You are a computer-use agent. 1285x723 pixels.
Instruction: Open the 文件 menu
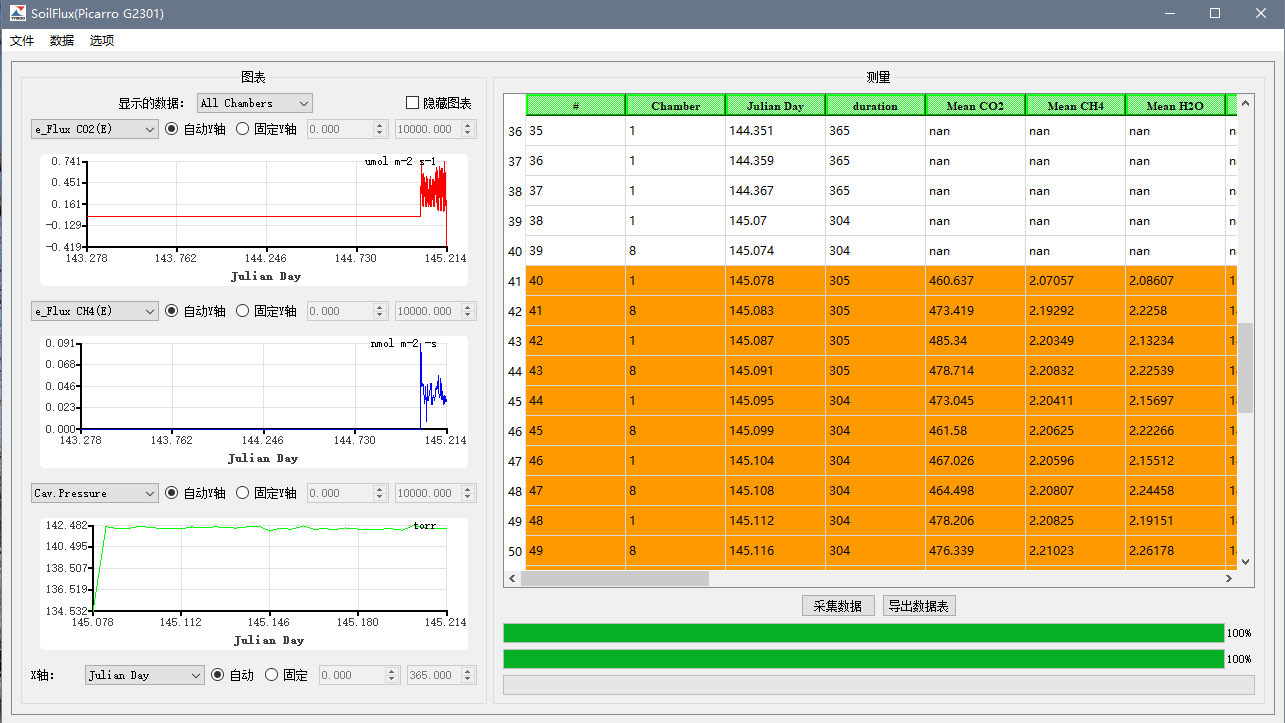[x=22, y=41]
